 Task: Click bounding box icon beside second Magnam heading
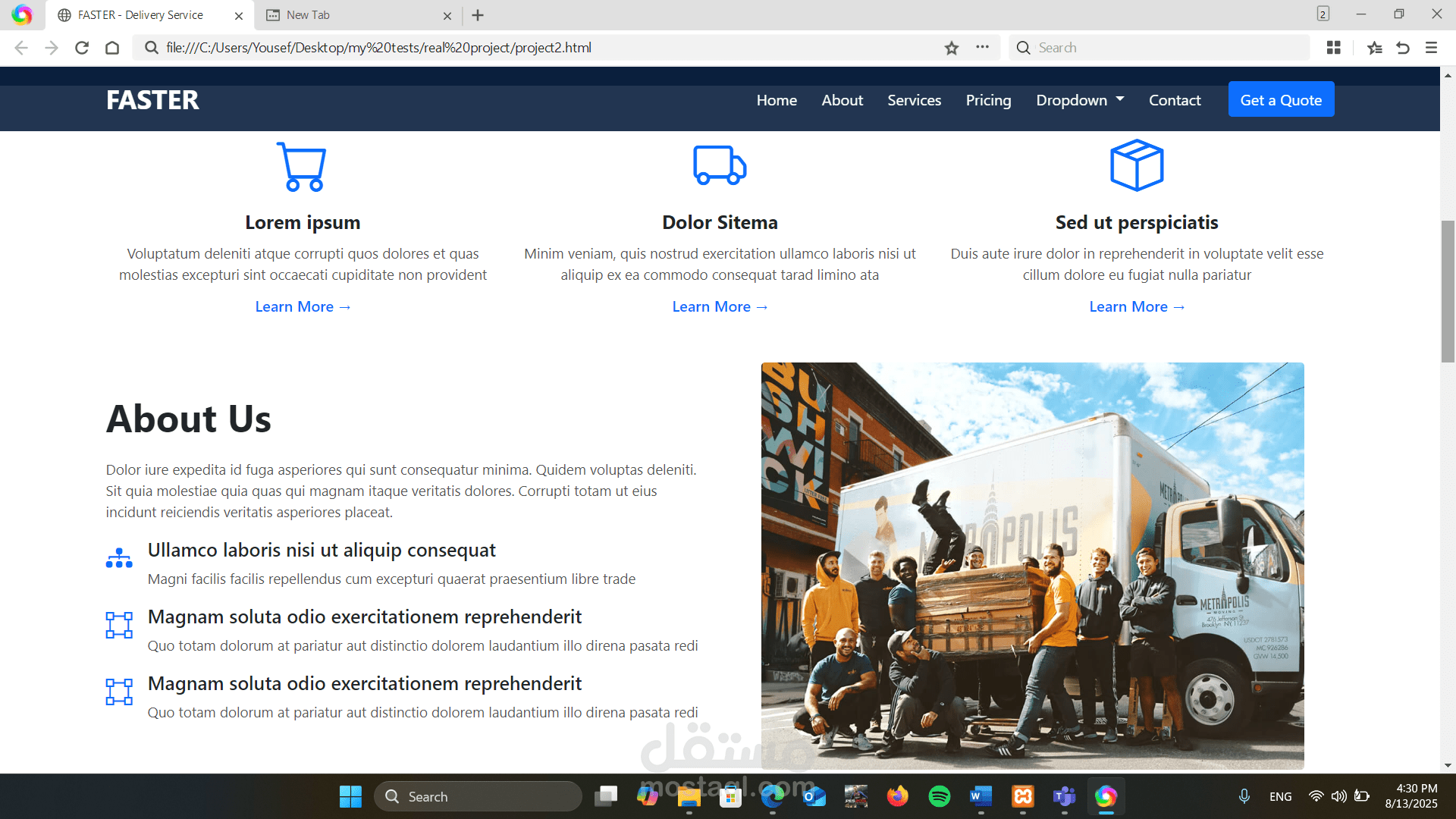[x=119, y=692]
